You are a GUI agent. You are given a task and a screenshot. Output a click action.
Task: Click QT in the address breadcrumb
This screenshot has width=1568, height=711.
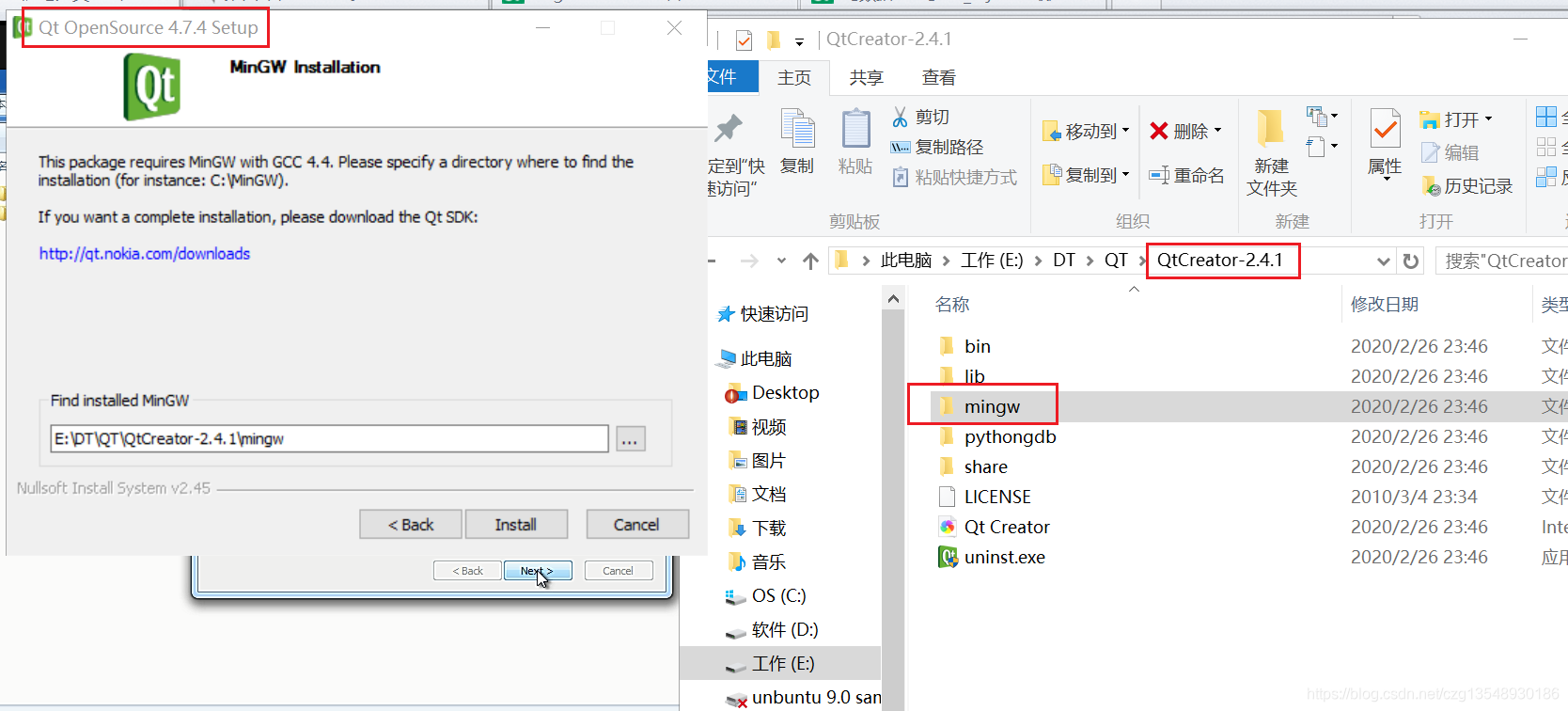[x=1116, y=261]
